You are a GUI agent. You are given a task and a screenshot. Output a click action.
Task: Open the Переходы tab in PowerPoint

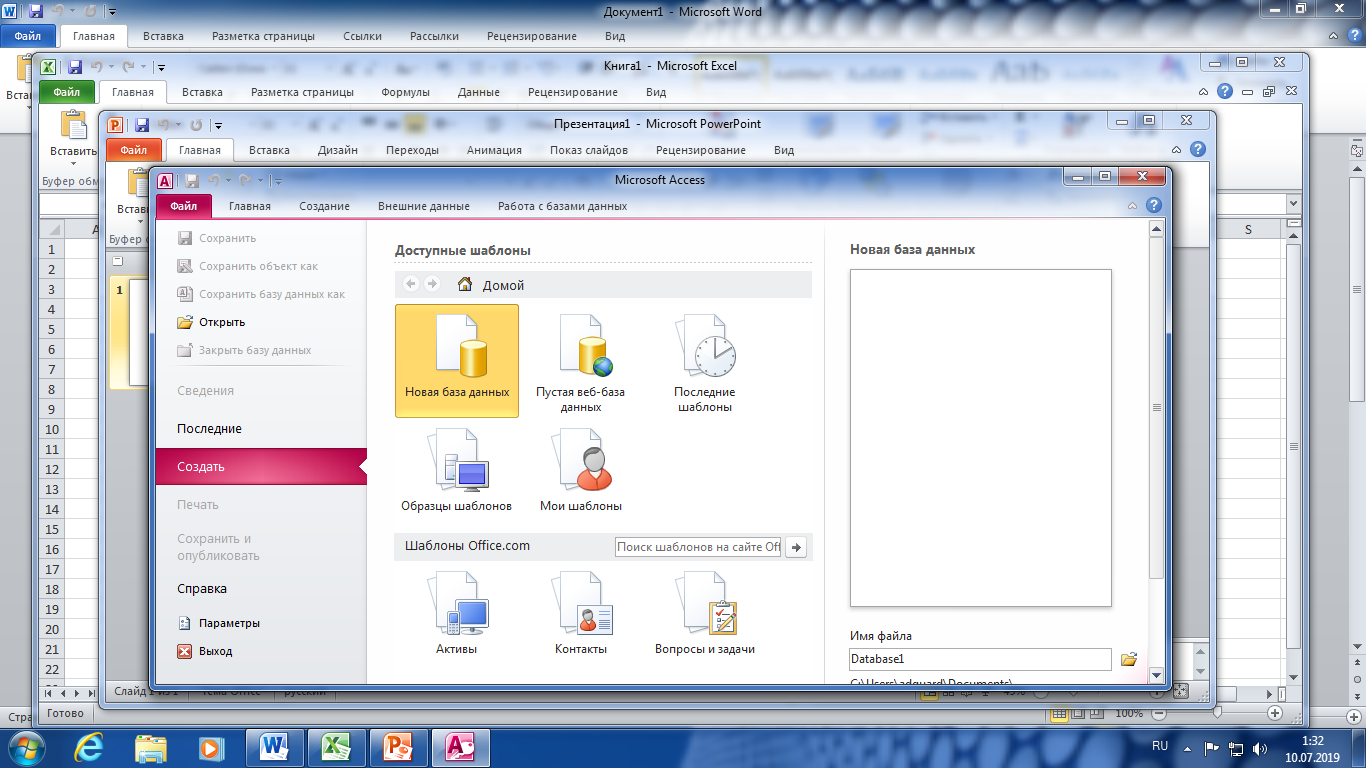click(x=412, y=150)
